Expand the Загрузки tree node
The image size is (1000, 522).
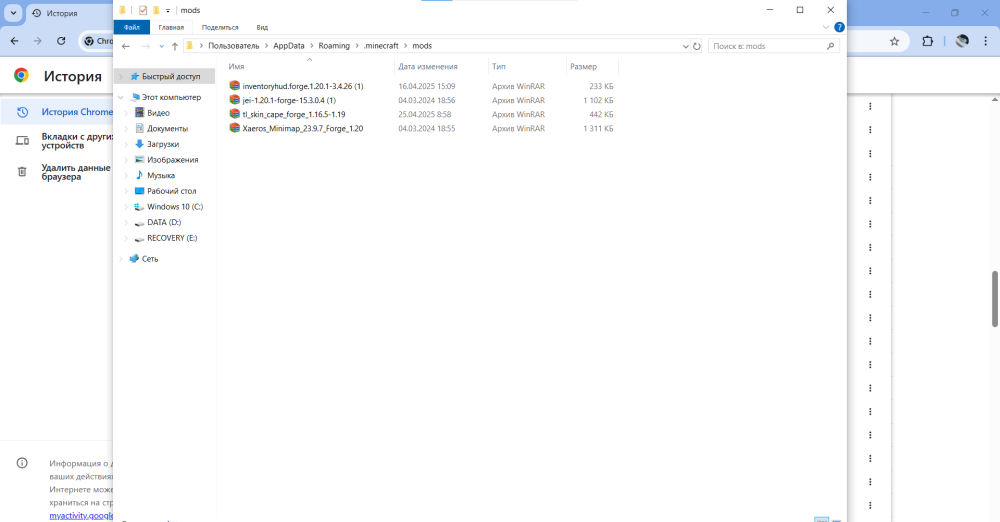coord(126,144)
